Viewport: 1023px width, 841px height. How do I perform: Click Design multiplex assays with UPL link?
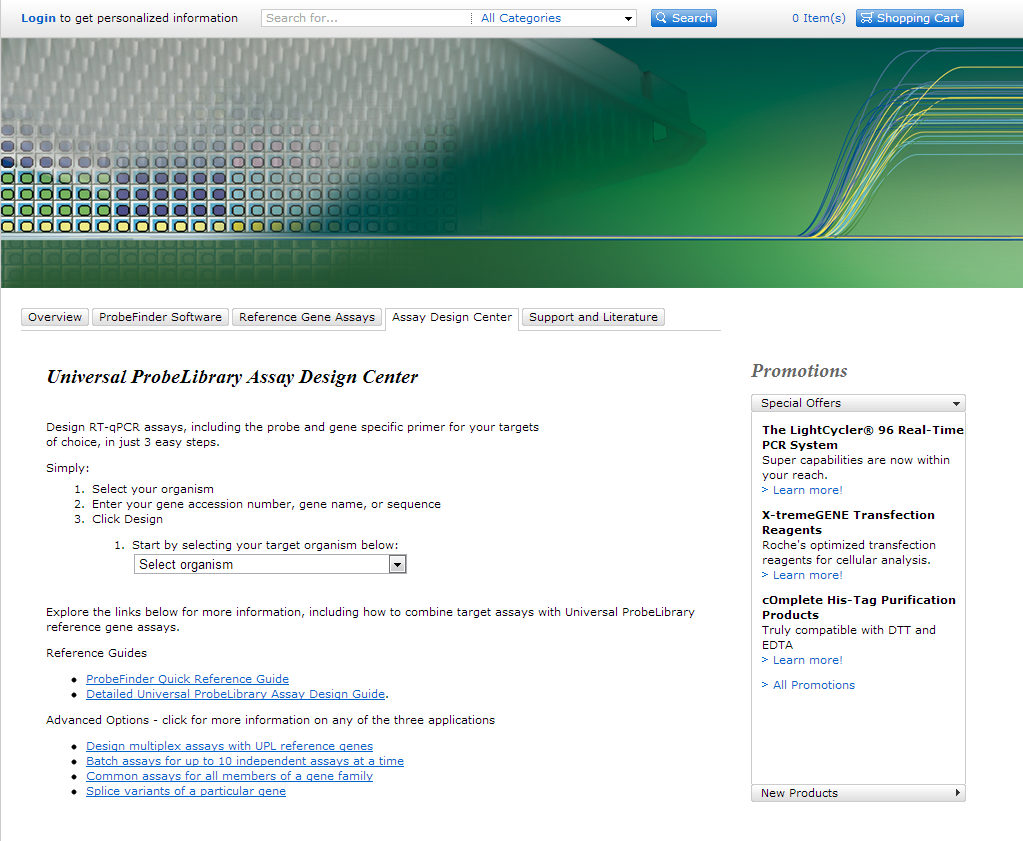[229, 746]
